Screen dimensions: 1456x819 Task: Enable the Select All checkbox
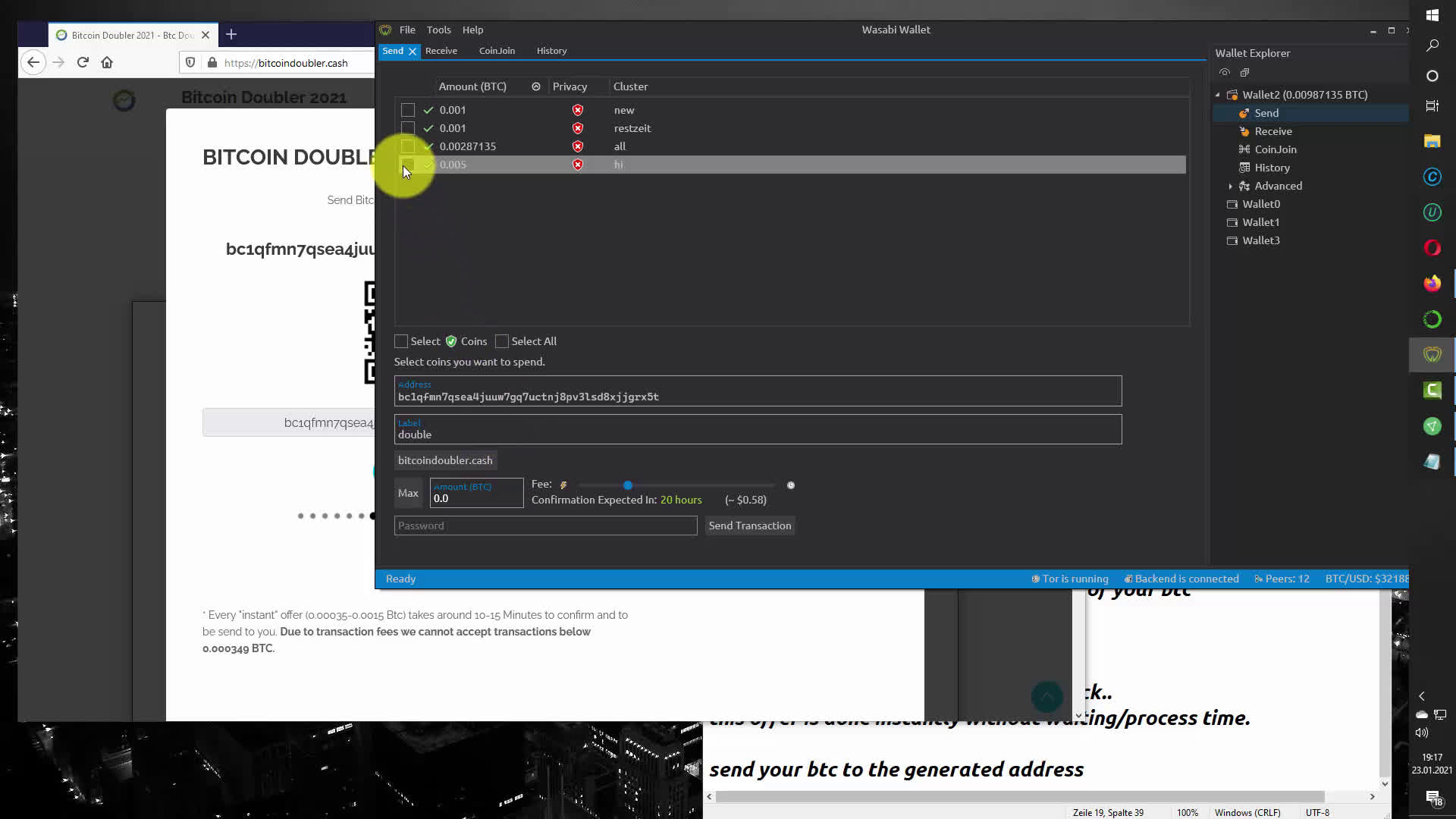click(501, 341)
